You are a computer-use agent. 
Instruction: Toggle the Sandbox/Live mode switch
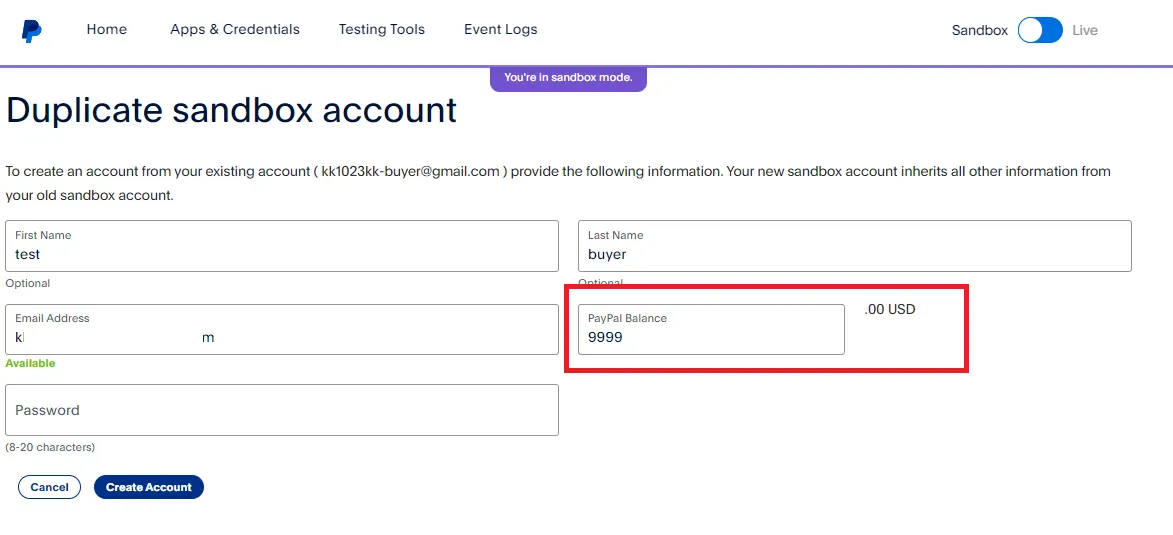(1040, 30)
